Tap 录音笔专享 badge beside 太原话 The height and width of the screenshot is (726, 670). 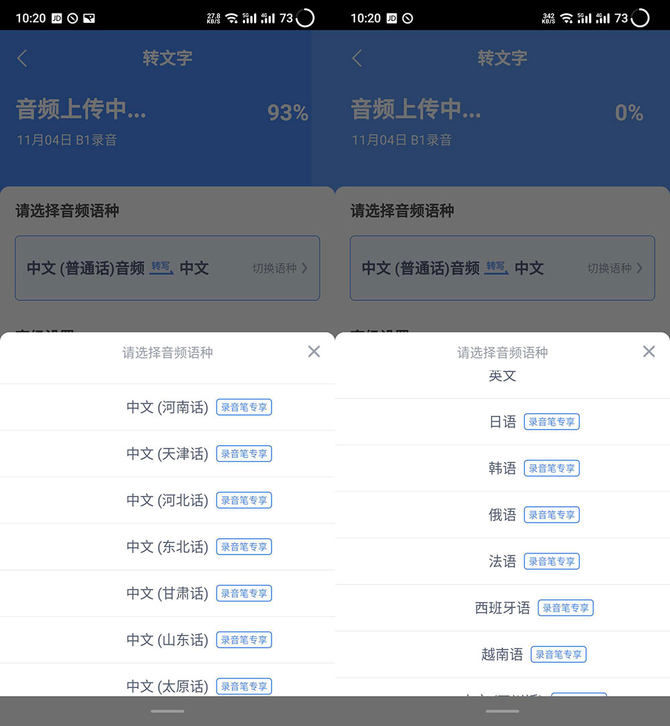(244, 686)
